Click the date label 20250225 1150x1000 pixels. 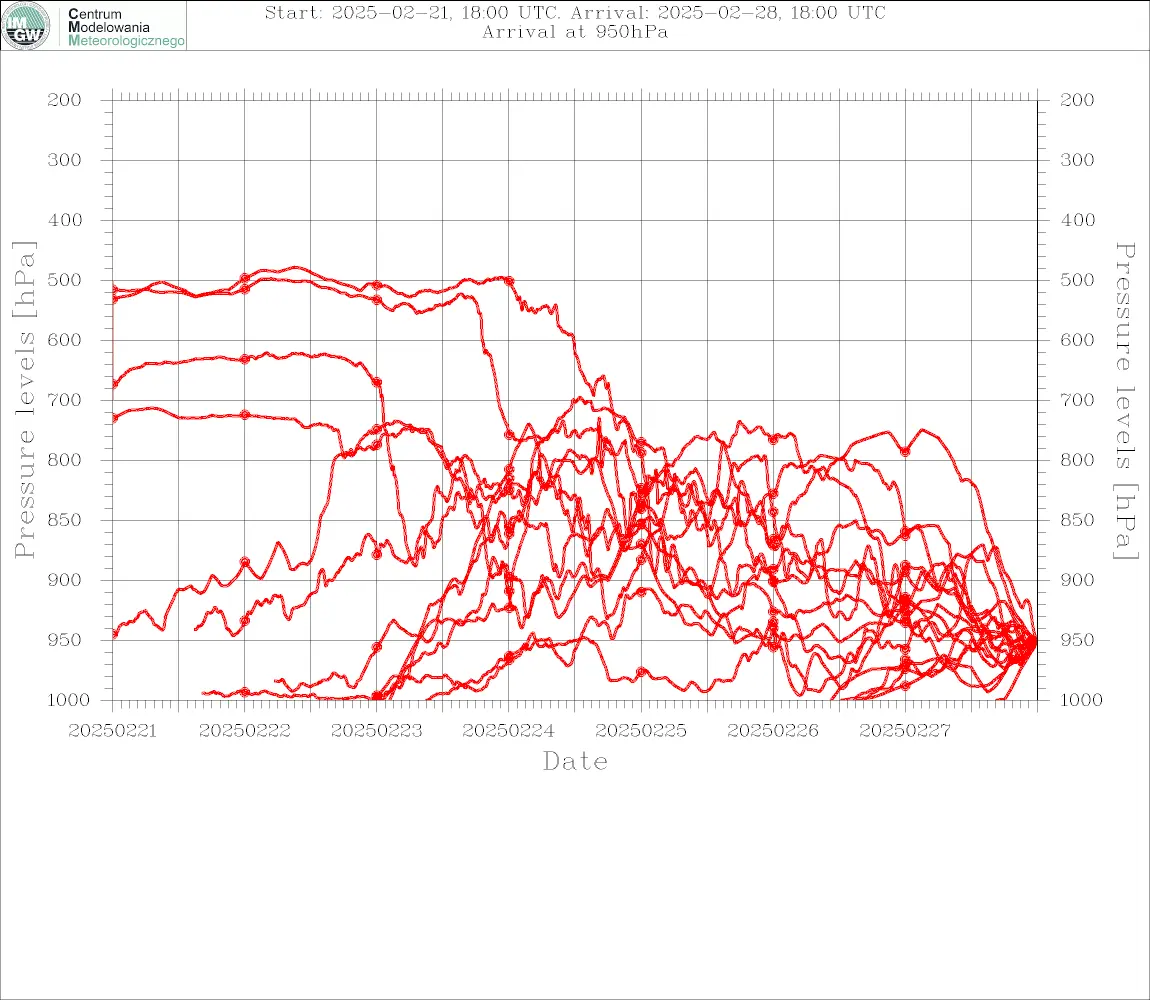click(x=641, y=731)
